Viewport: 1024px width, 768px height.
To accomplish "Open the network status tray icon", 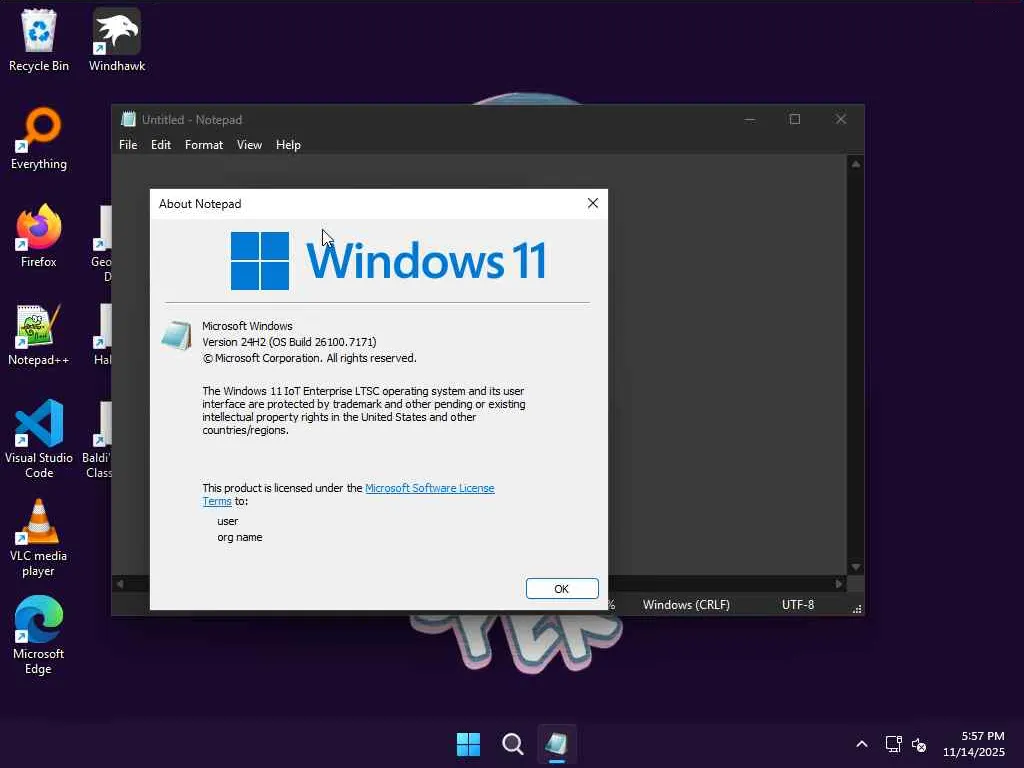I will [x=893, y=744].
